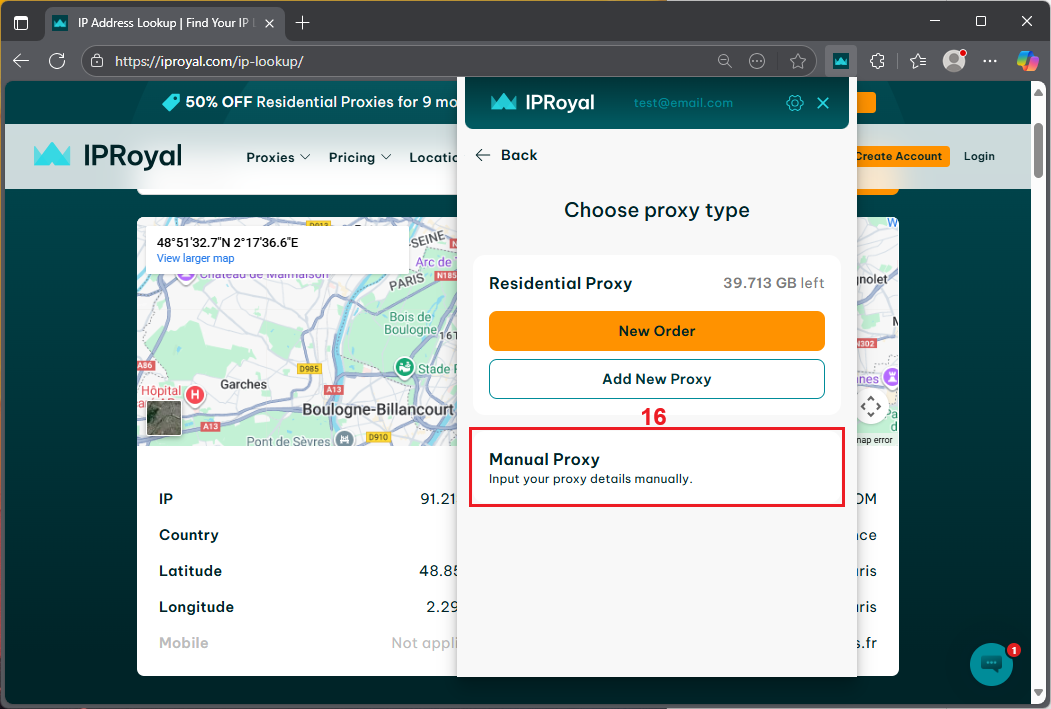Screen dimensions: 1051x709
Task: Select the Manual Proxy option
Action: coord(656,467)
